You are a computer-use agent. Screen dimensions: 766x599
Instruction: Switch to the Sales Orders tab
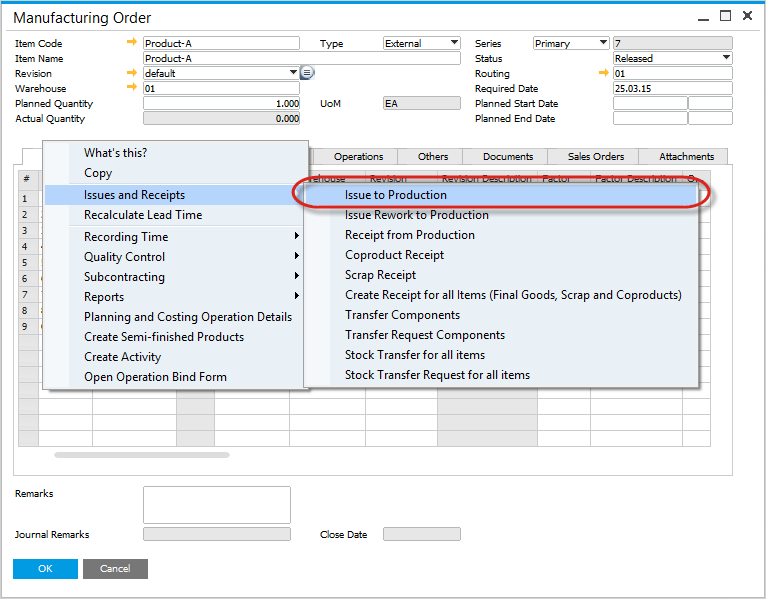point(596,156)
